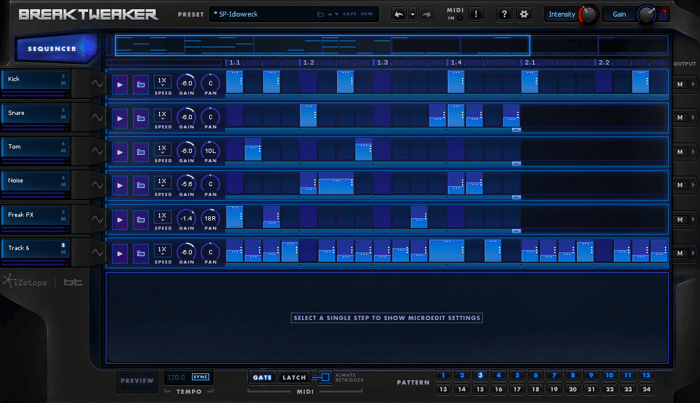The height and width of the screenshot is (403, 700).
Task: Adjust Freak FX pan knob 18R
Action: (x=210, y=218)
